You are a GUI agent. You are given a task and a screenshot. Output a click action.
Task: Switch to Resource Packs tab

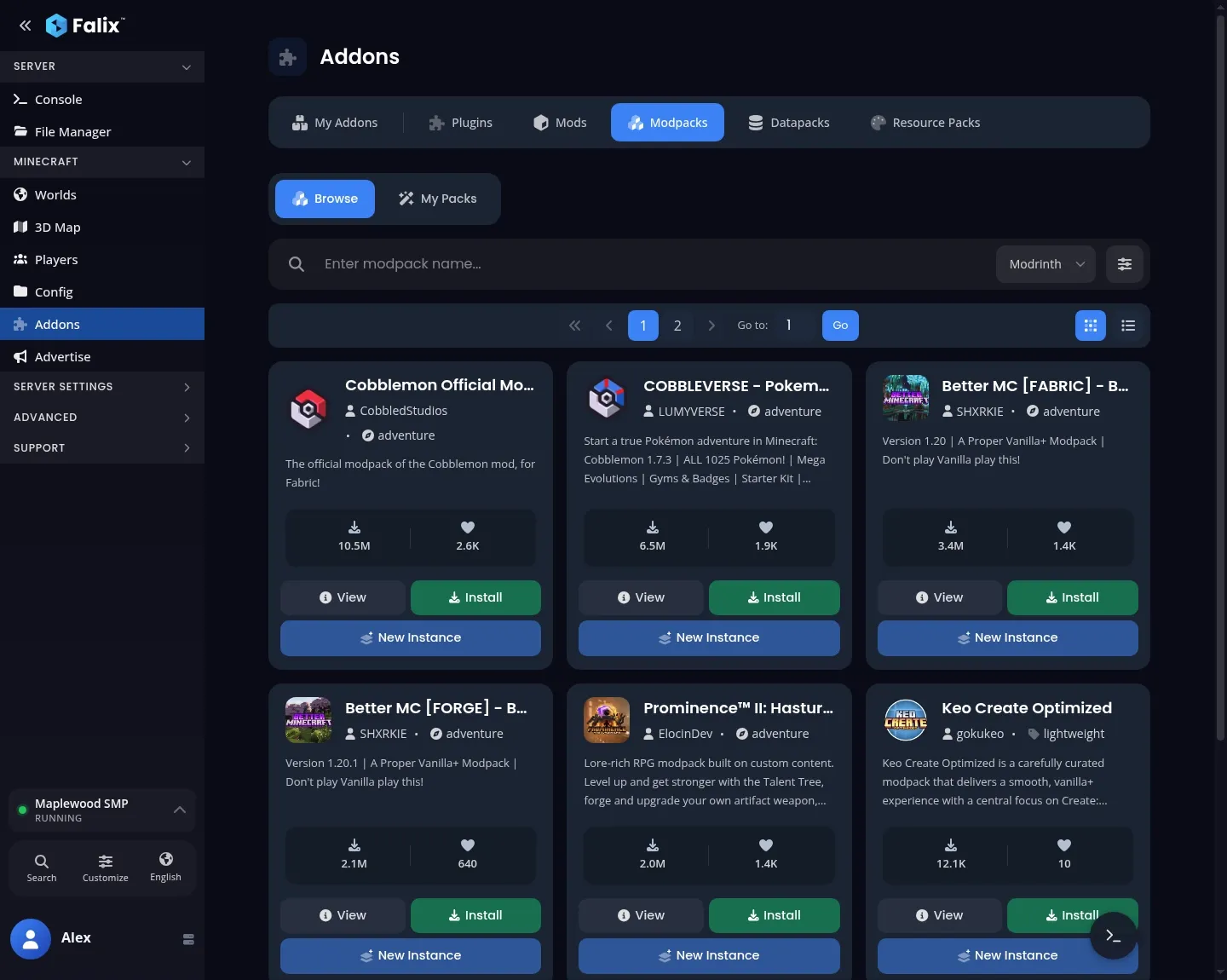925,123
